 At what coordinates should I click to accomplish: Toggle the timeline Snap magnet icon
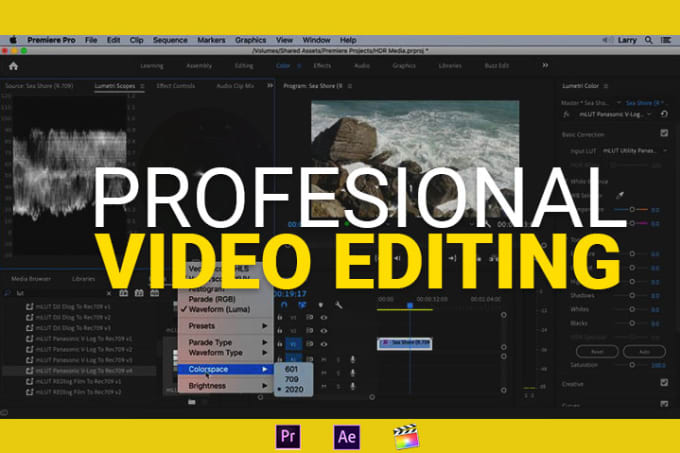pyautogui.click(x=284, y=305)
